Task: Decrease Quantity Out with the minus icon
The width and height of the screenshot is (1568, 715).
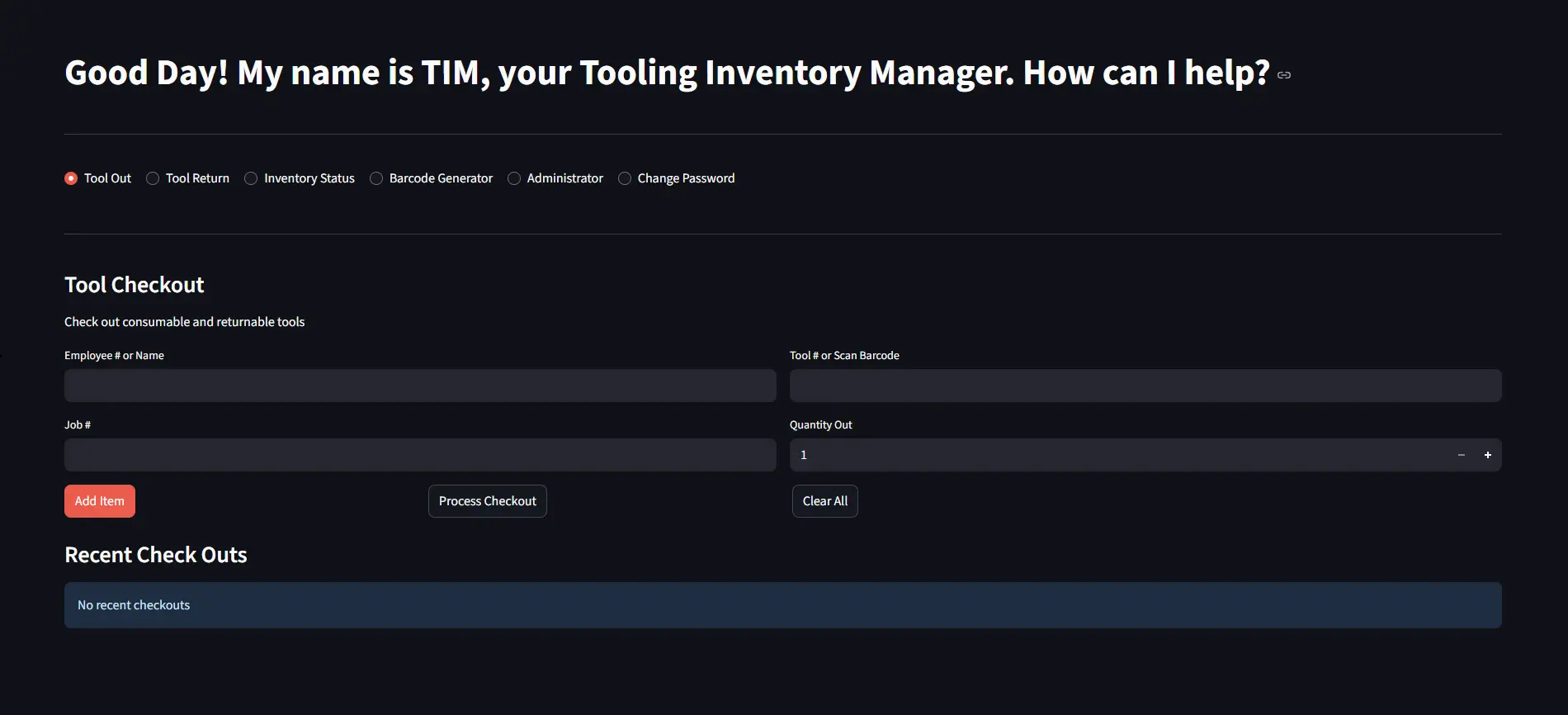Action: pyautogui.click(x=1461, y=455)
